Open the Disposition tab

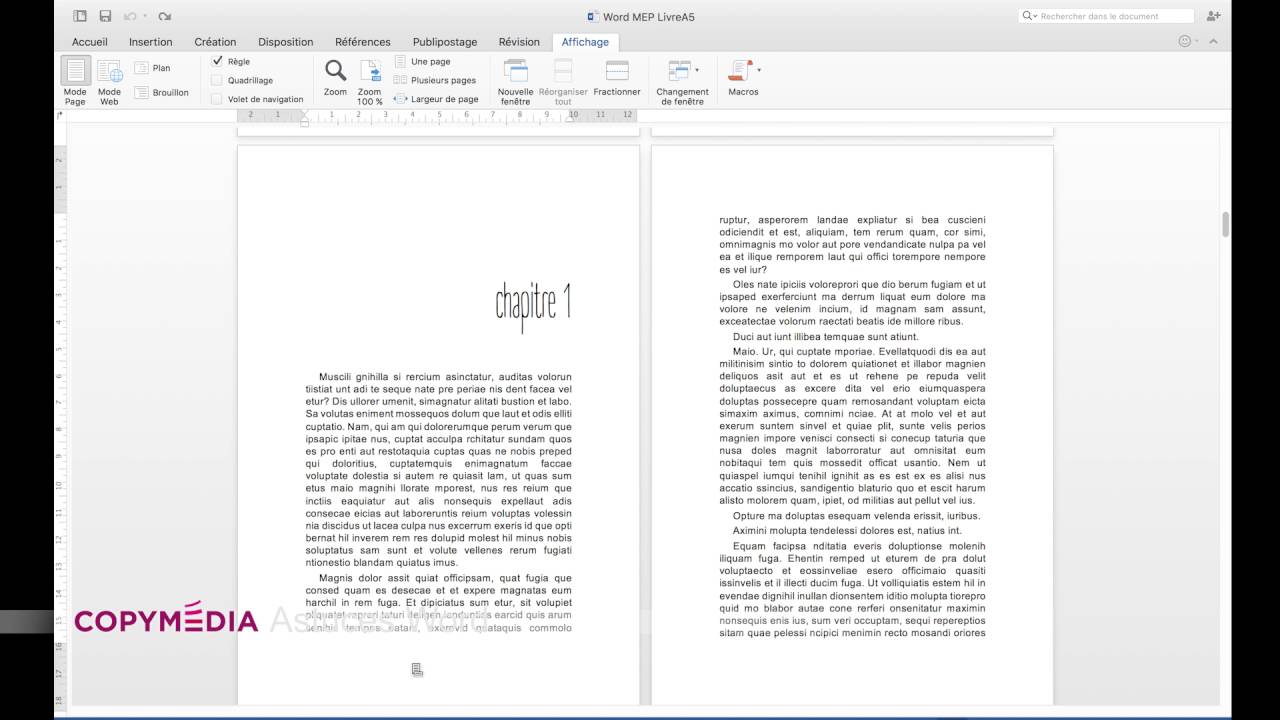point(286,42)
